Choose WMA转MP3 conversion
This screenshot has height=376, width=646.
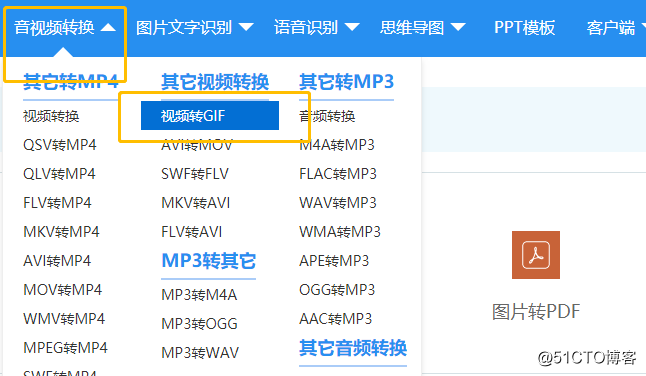click(x=340, y=232)
